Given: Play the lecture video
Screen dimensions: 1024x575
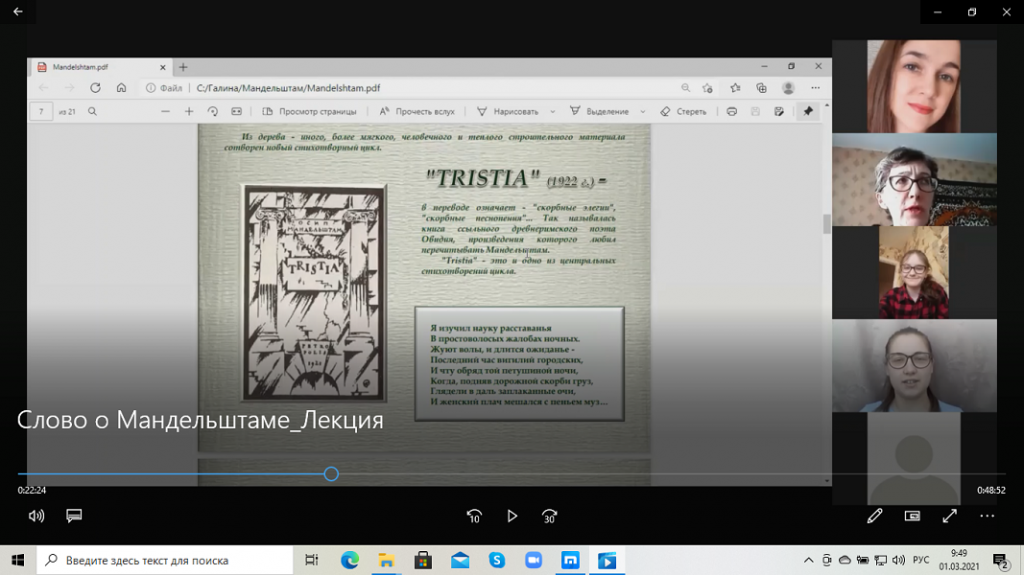Looking at the screenshot, I should point(512,516).
